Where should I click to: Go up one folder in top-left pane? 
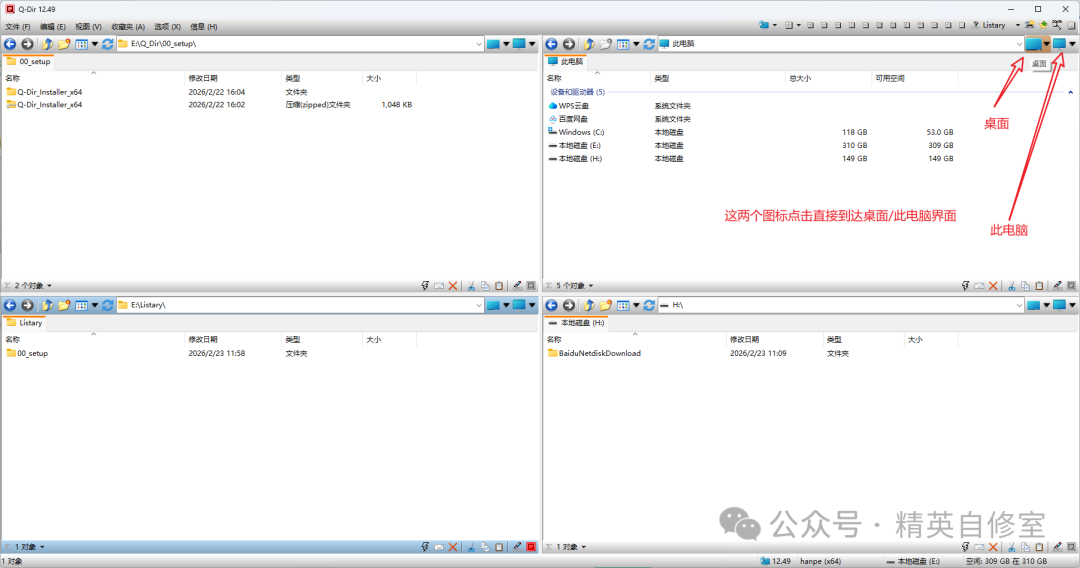47,44
